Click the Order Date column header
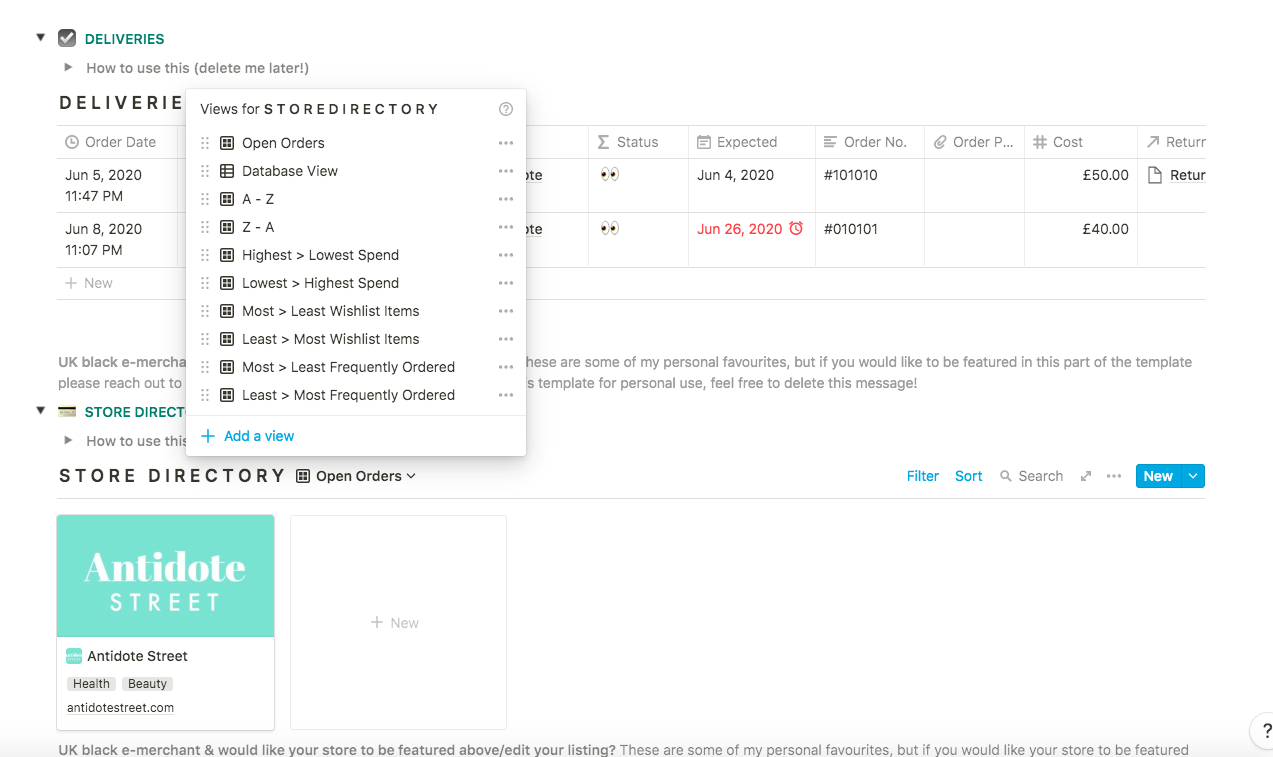Screen dimensions: 1273x757 pos(110,142)
